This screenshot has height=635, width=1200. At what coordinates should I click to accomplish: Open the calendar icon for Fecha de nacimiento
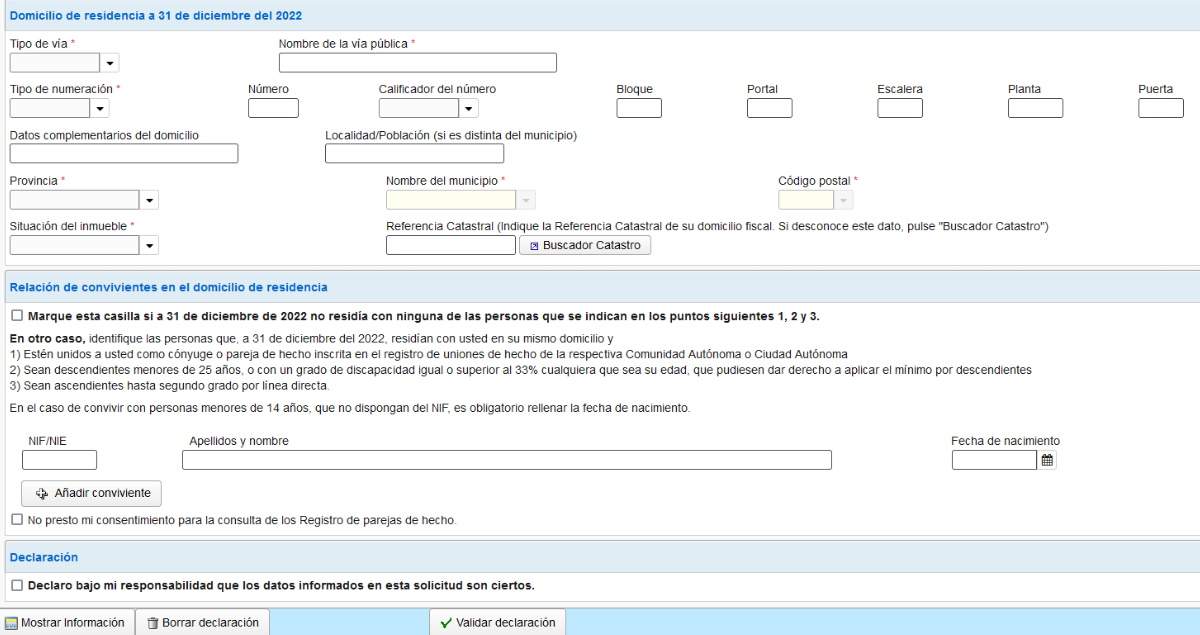(x=1047, y=460)
